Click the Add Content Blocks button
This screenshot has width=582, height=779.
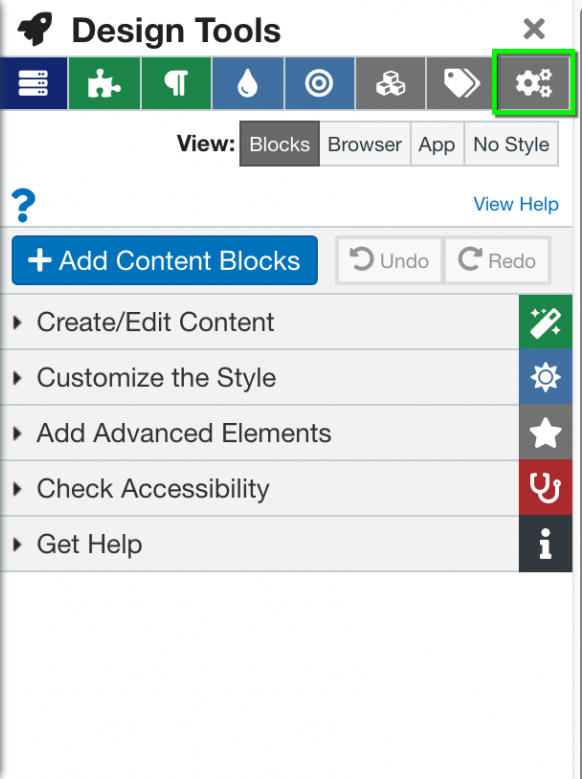[x=165, y=260]
